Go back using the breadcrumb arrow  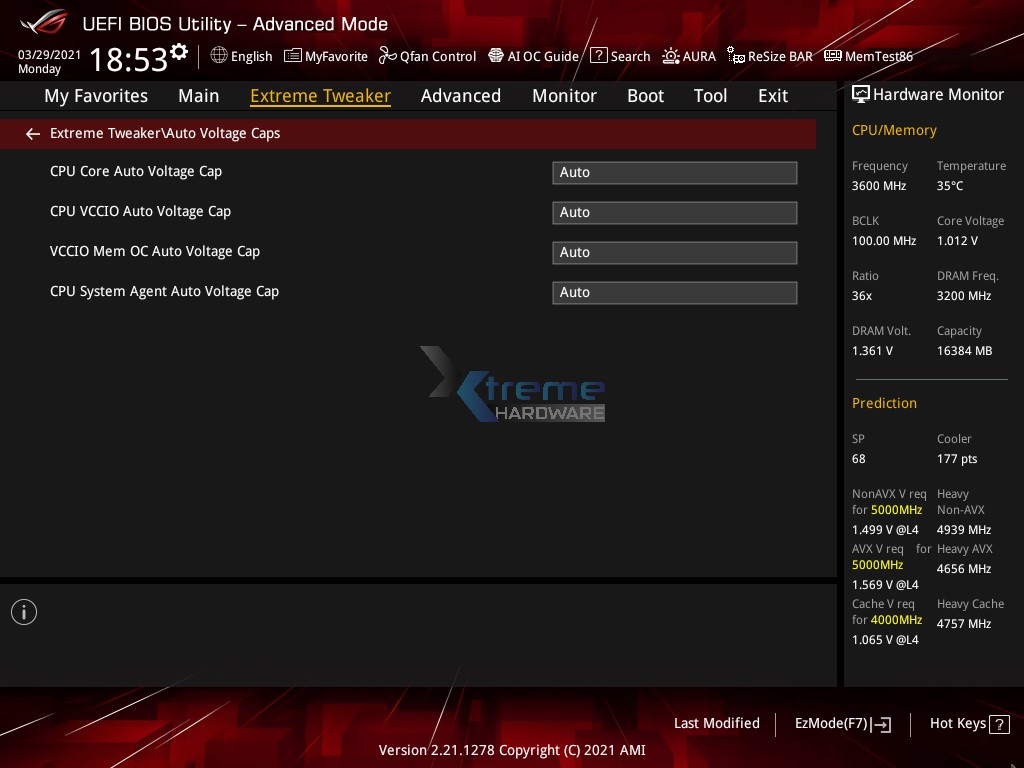[32, 133]
